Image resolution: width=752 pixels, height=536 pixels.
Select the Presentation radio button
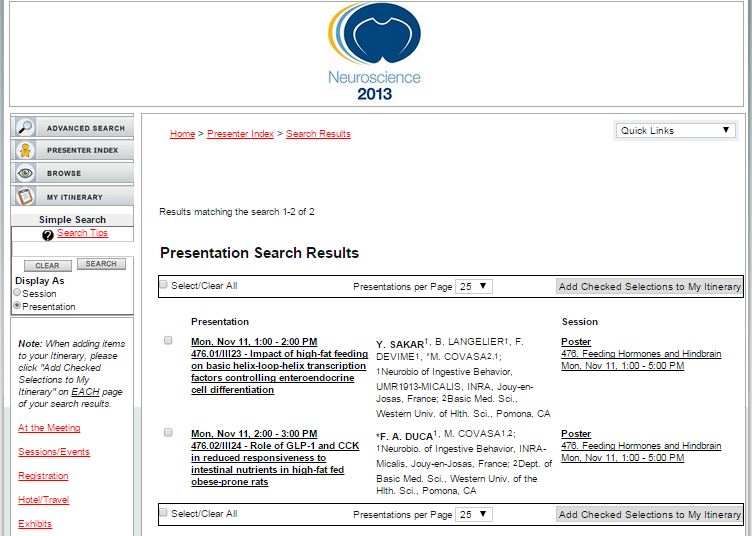[x=17, y=306]
